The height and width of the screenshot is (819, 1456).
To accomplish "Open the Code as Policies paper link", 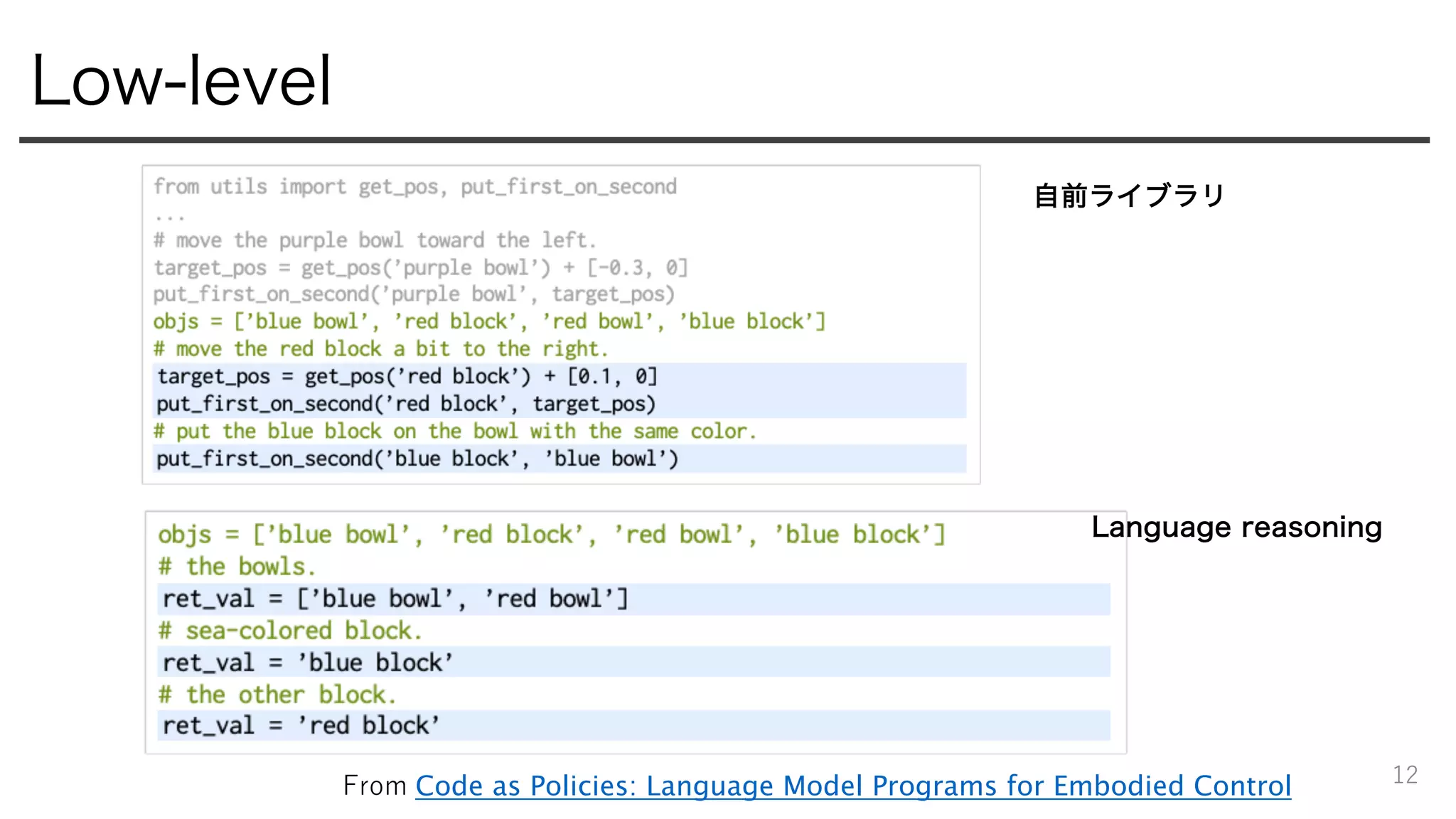I will [x=853, y=786].
